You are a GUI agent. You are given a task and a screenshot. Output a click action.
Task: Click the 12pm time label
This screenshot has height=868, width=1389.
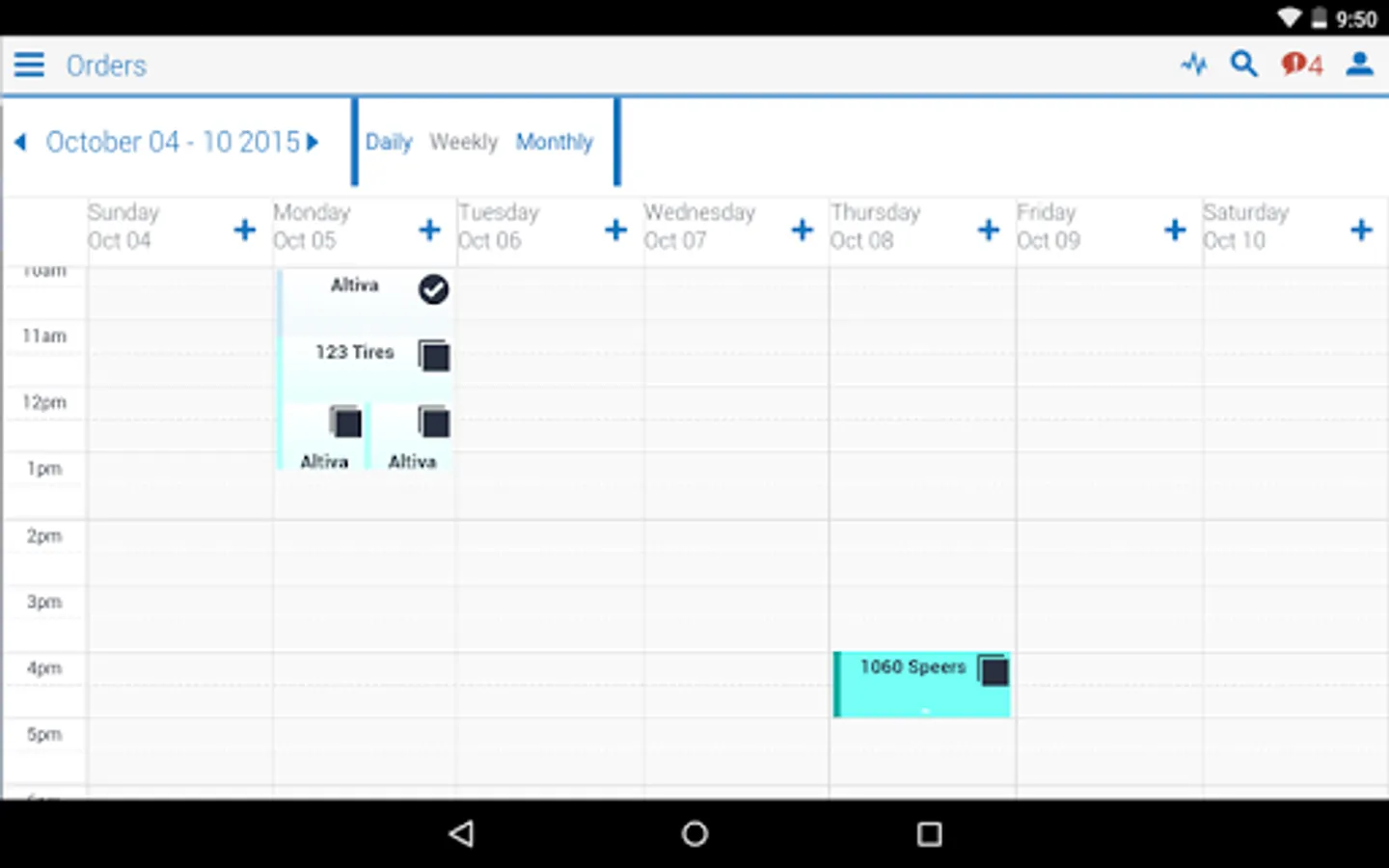click(44, 402)
